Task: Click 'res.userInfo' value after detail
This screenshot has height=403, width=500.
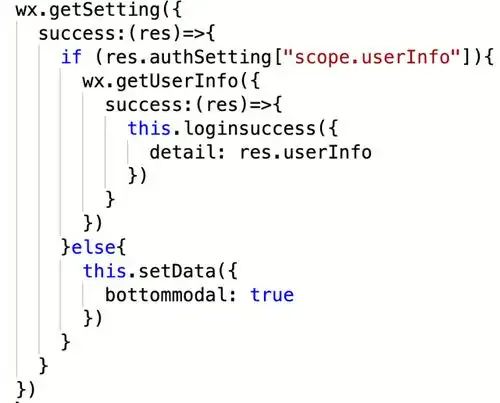Action: (x=306, y=152)
